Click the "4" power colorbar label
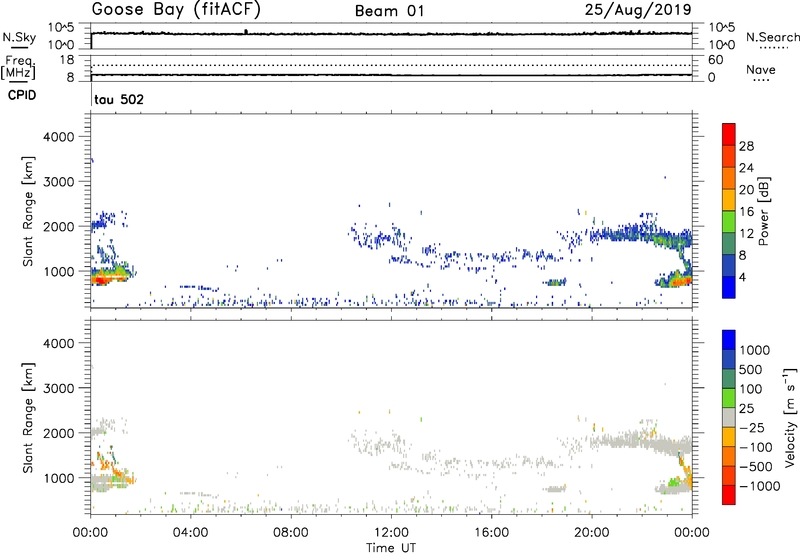Image resolution: width=800 pixels, height=554 pixels. pos(742,277)
